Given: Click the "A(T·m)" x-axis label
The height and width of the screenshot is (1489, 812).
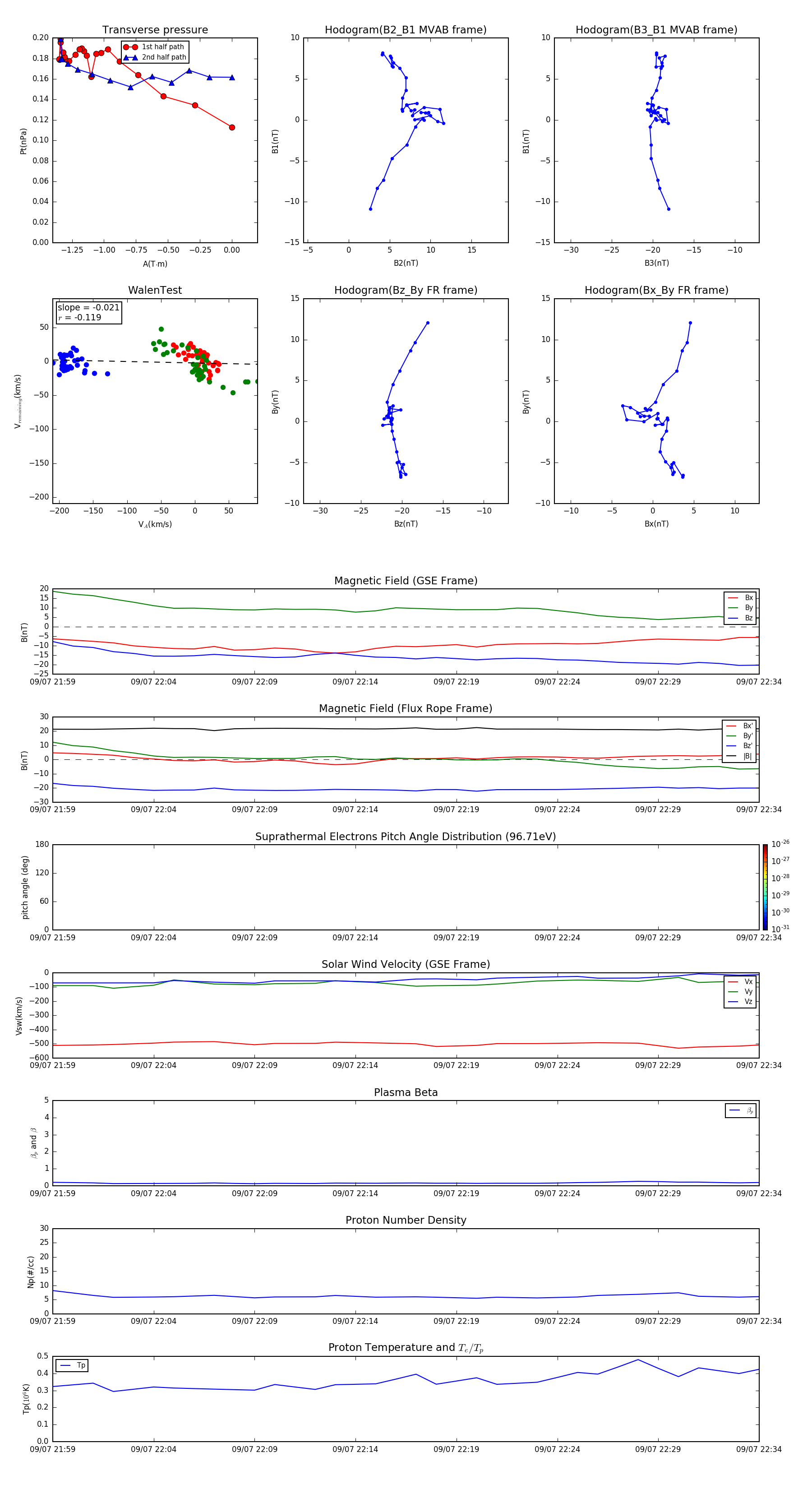Looking at the screenshot, I should coord(155,264).
